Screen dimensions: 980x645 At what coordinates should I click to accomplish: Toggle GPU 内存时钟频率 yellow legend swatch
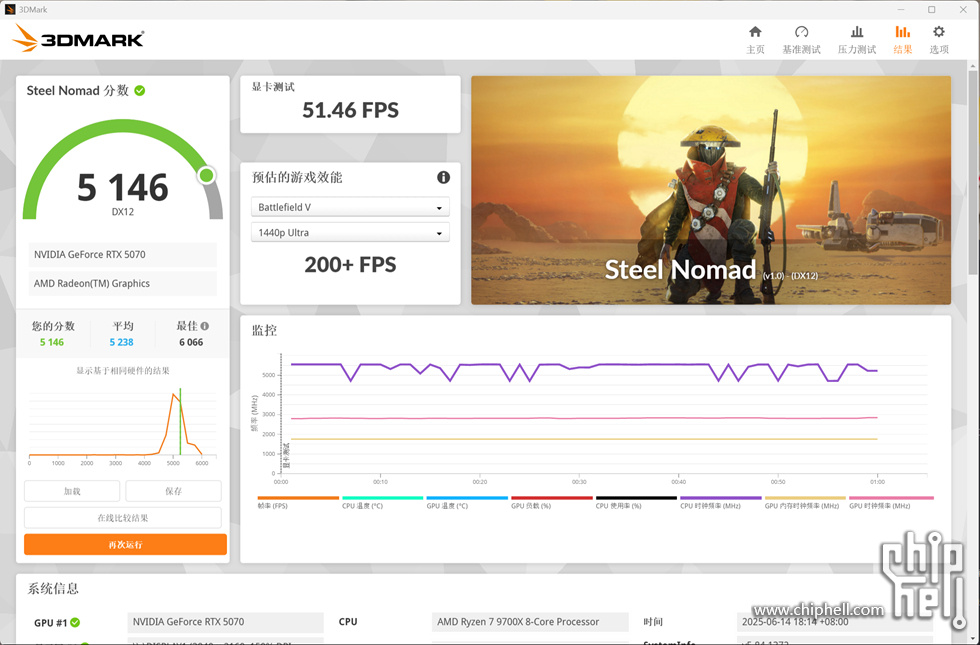click(805, 498)
